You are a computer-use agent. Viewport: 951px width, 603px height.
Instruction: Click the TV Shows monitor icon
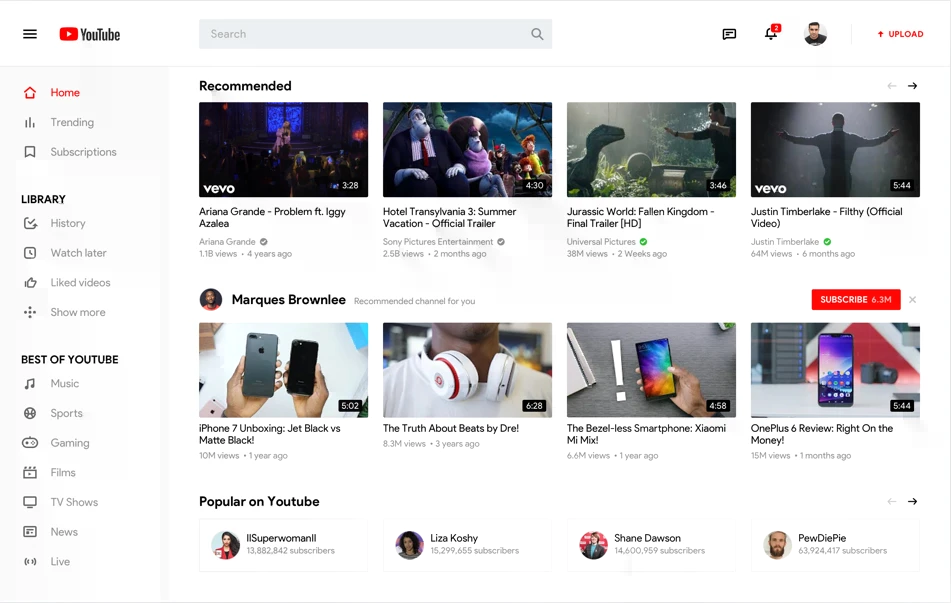point(30,502)
